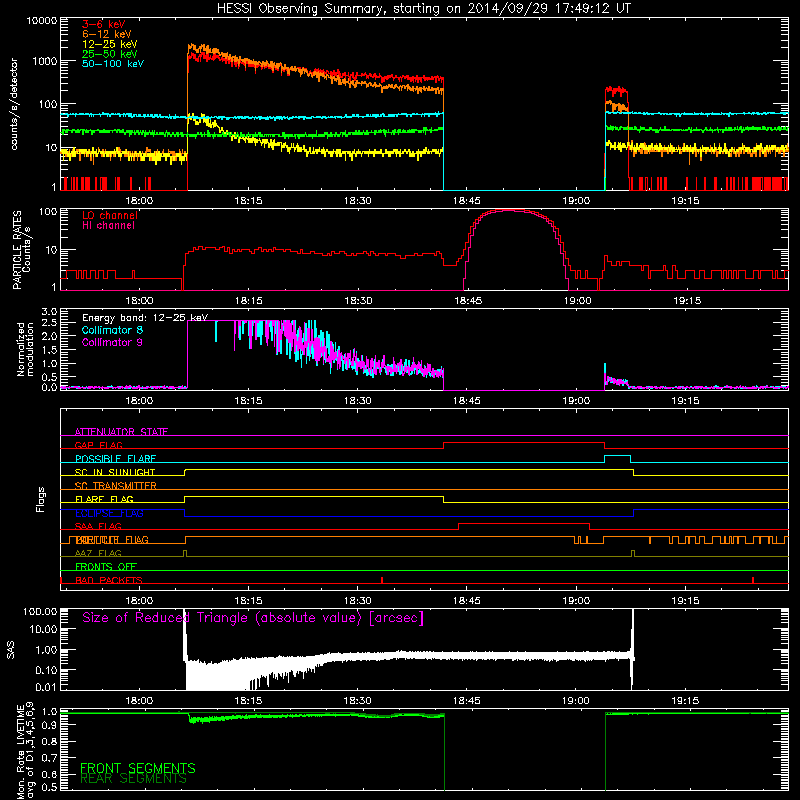The height and width of the screenshot is (800, 800).
Task: Click the 'Flags' vertical axis label
Action: [41, 499]
